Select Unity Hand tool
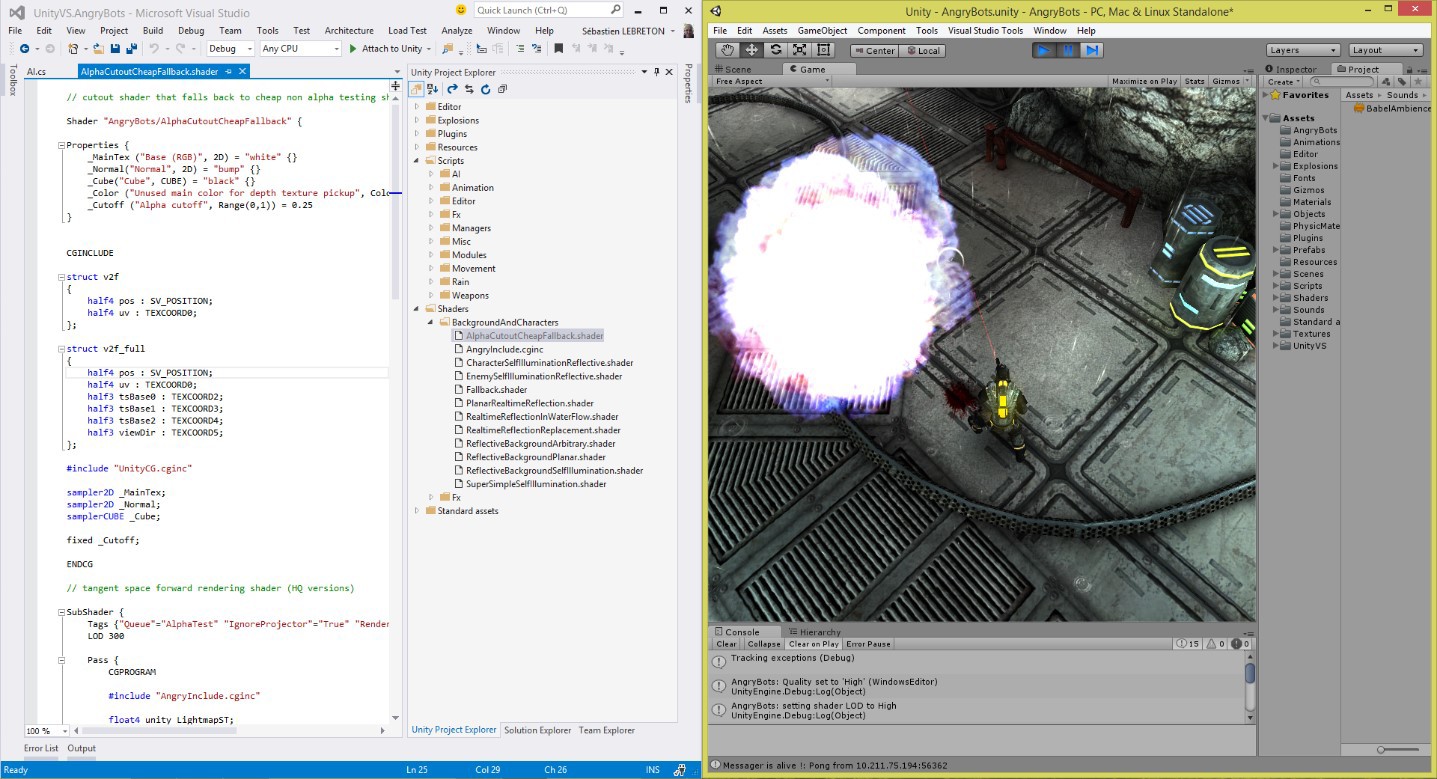 point(728,50)
